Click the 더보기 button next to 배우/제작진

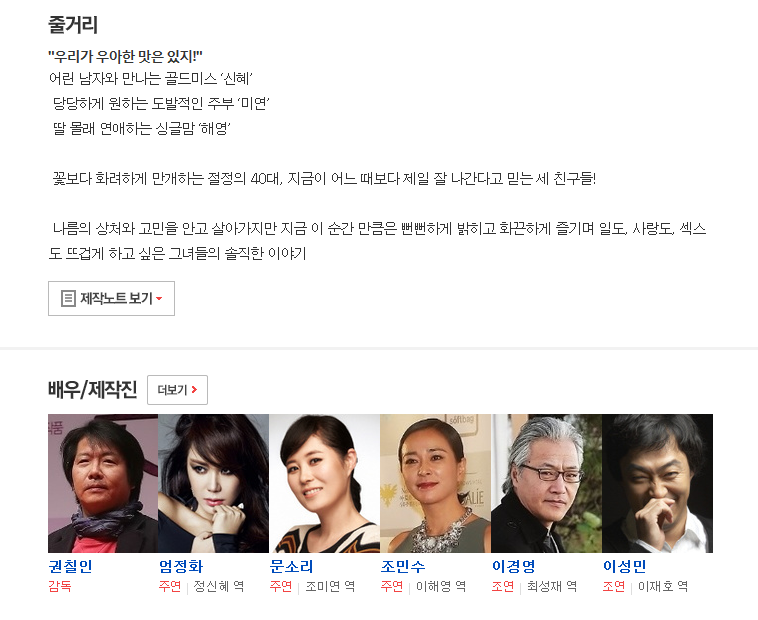[x=177, y=389]
